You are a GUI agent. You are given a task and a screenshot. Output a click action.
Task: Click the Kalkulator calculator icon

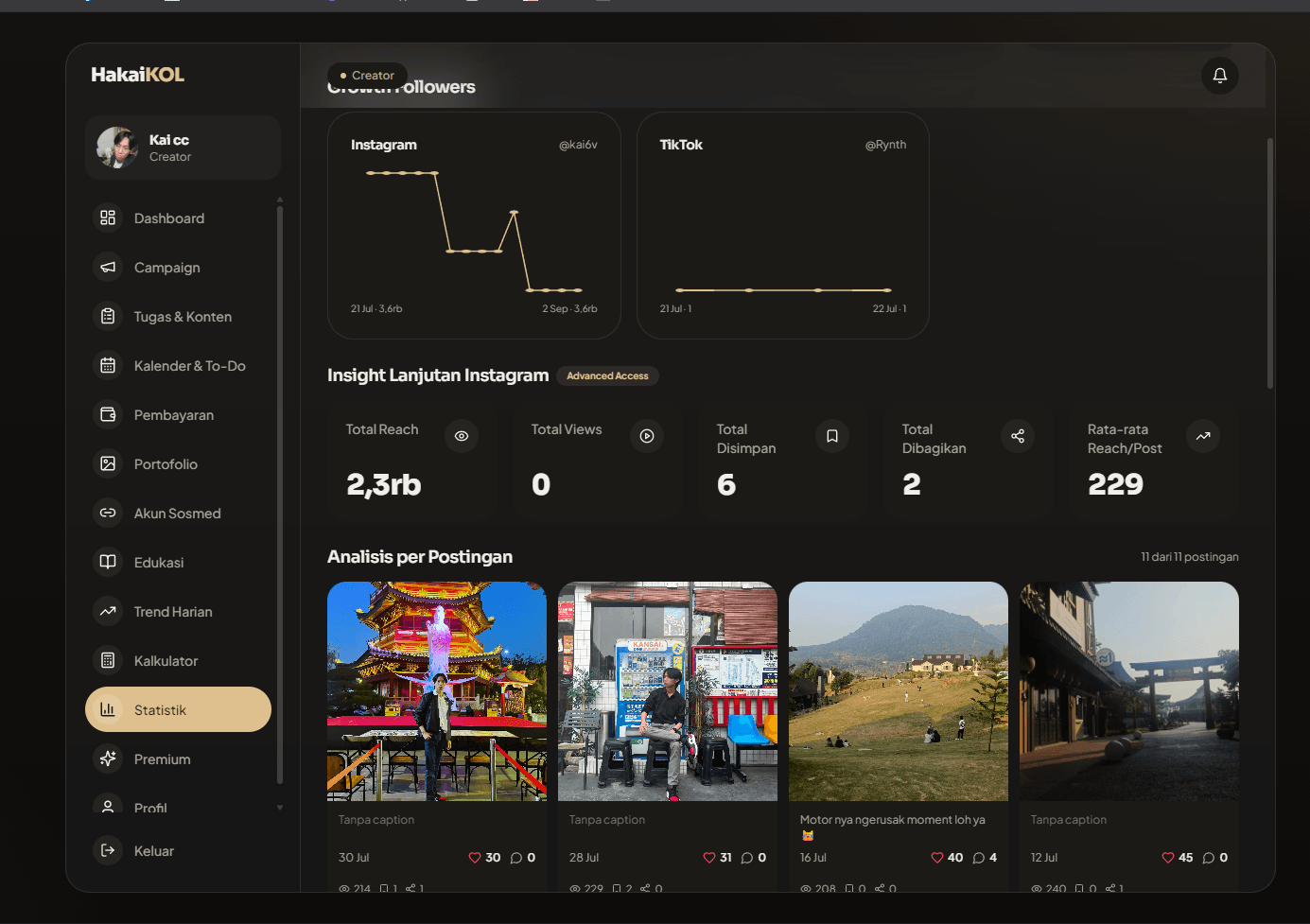click(x=108, y=660)
